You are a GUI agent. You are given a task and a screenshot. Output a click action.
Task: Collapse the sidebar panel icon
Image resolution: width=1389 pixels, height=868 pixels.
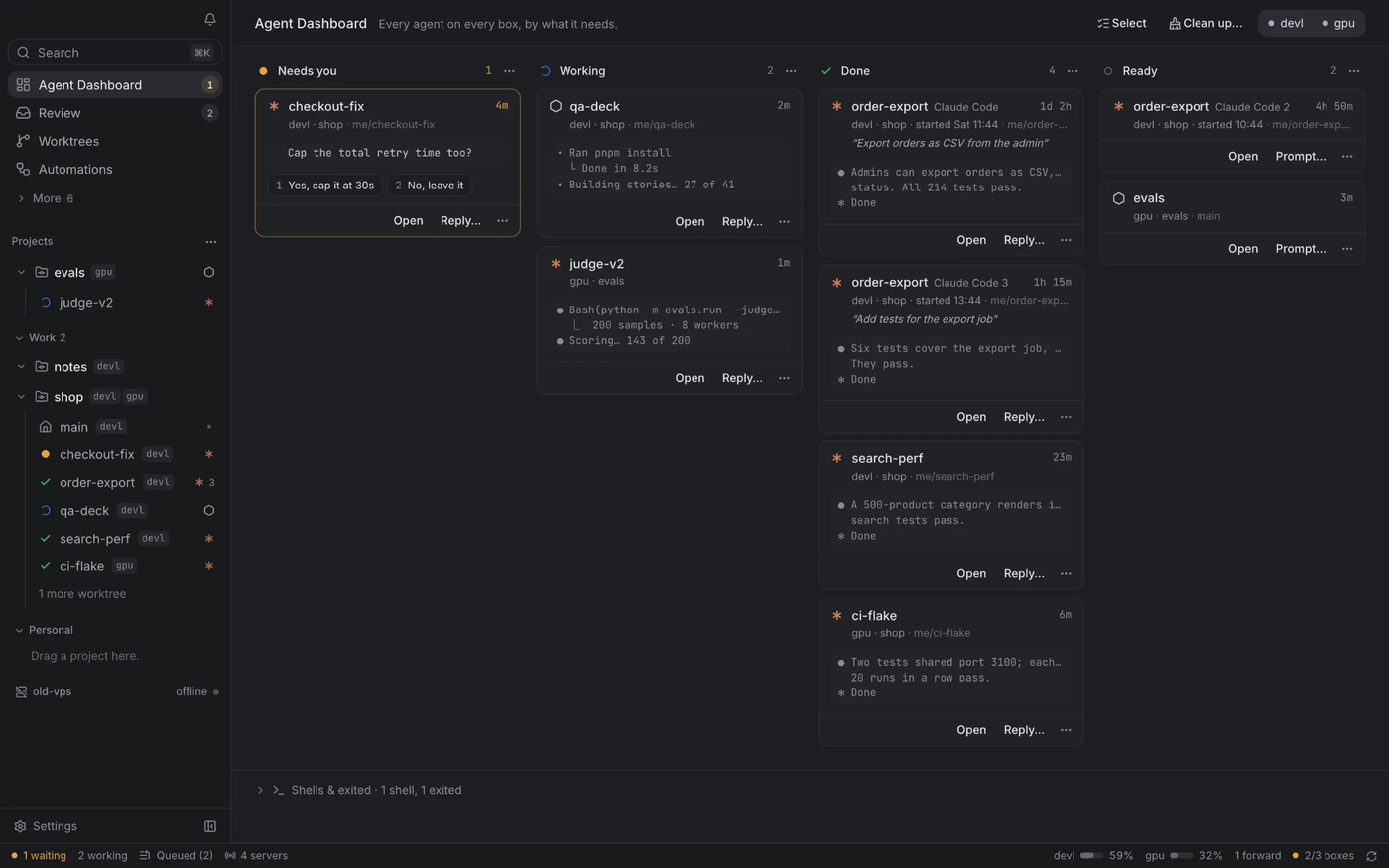[210, 826]
